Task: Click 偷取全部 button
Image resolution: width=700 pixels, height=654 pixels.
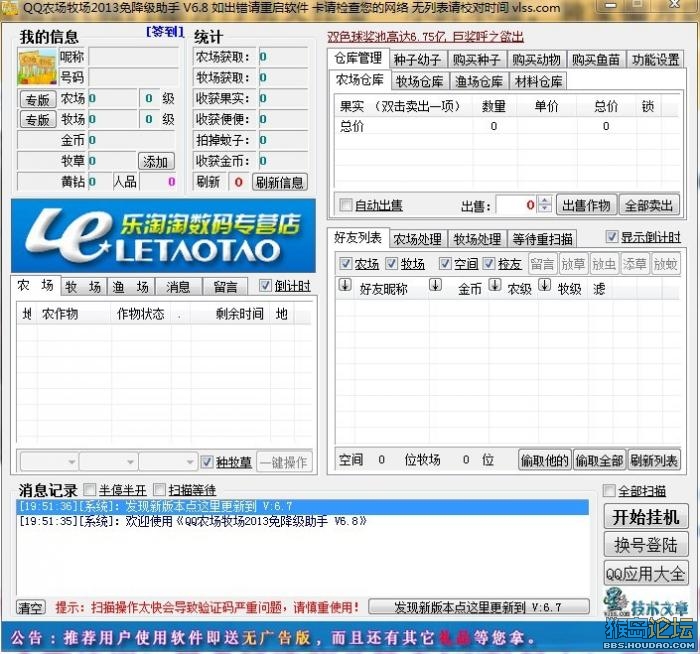Action: tap(599, 460)
